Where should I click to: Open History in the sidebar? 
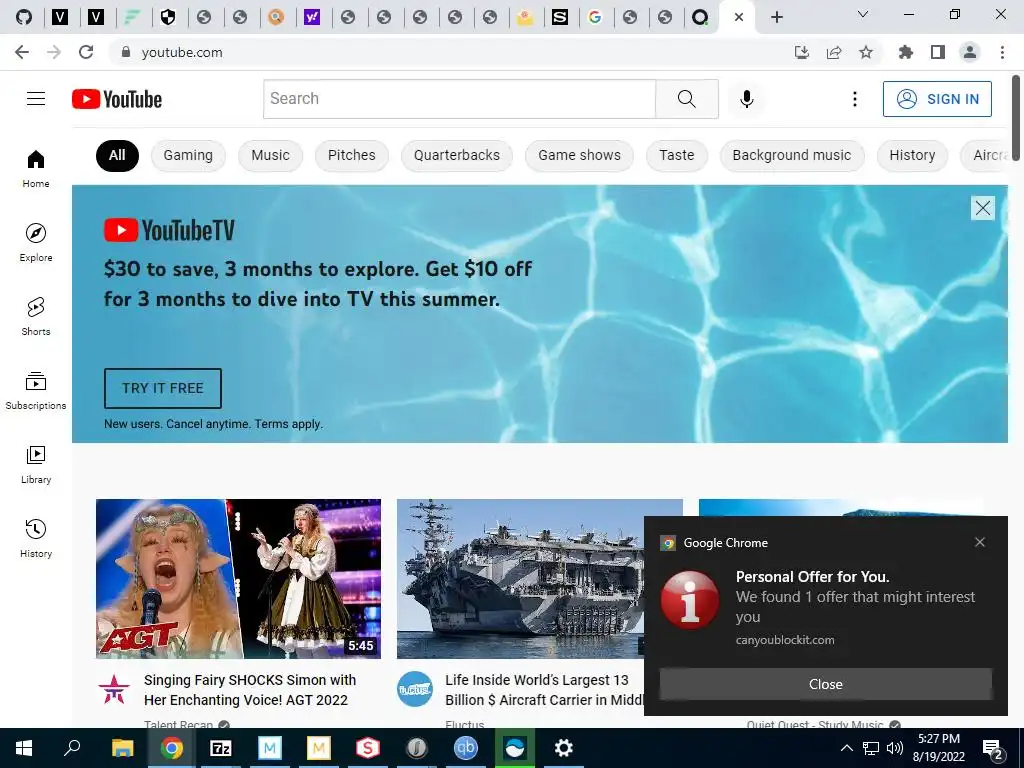click(x=36, y=537)
